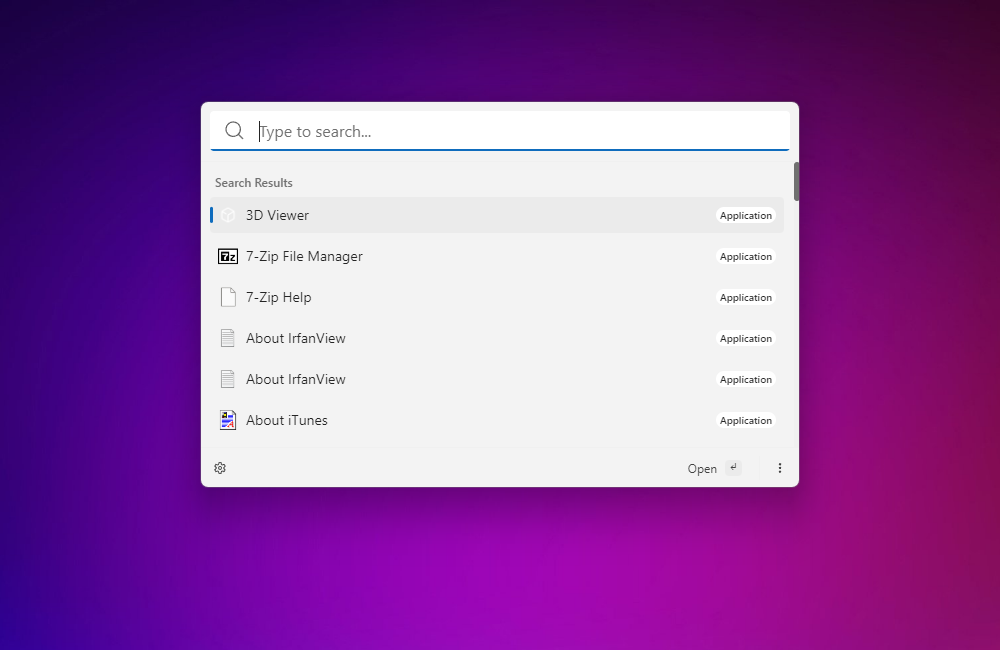Focus the 'Type to search...' input field
1000x650 pixels.
[x=520, y=131]
